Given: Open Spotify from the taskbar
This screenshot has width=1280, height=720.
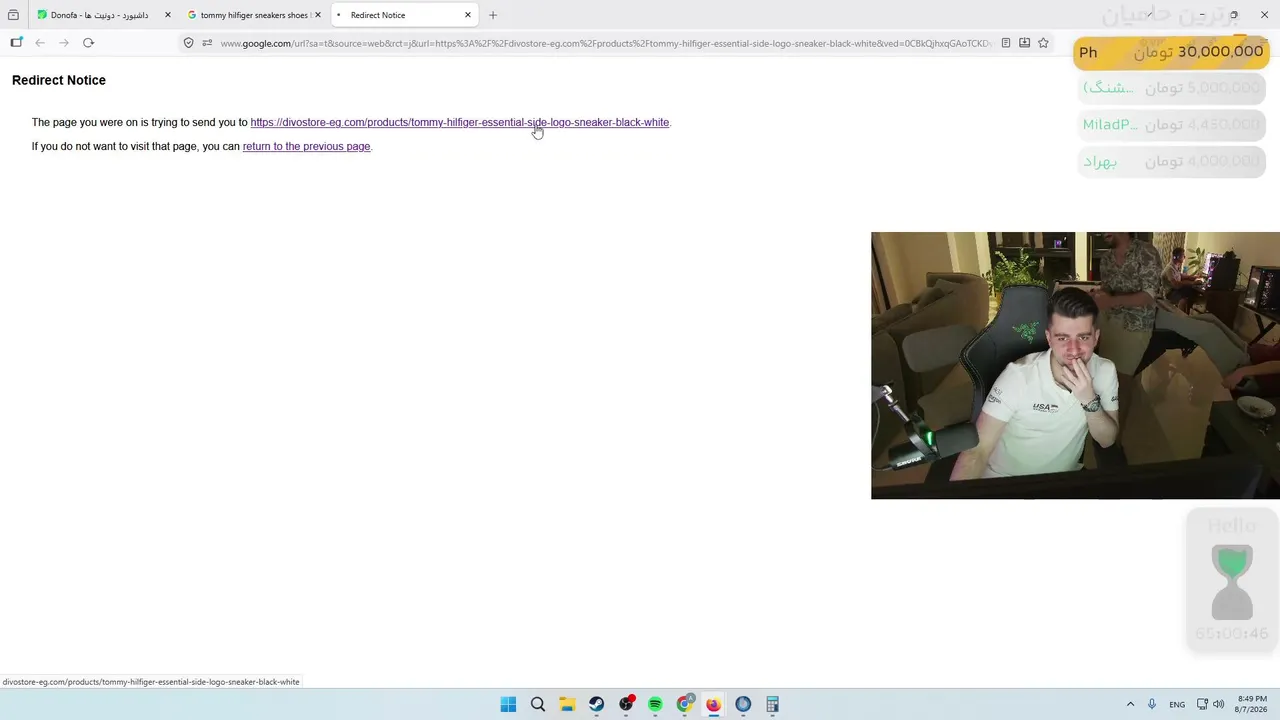Looking at the screenshot, I should [x=655, y=704].
